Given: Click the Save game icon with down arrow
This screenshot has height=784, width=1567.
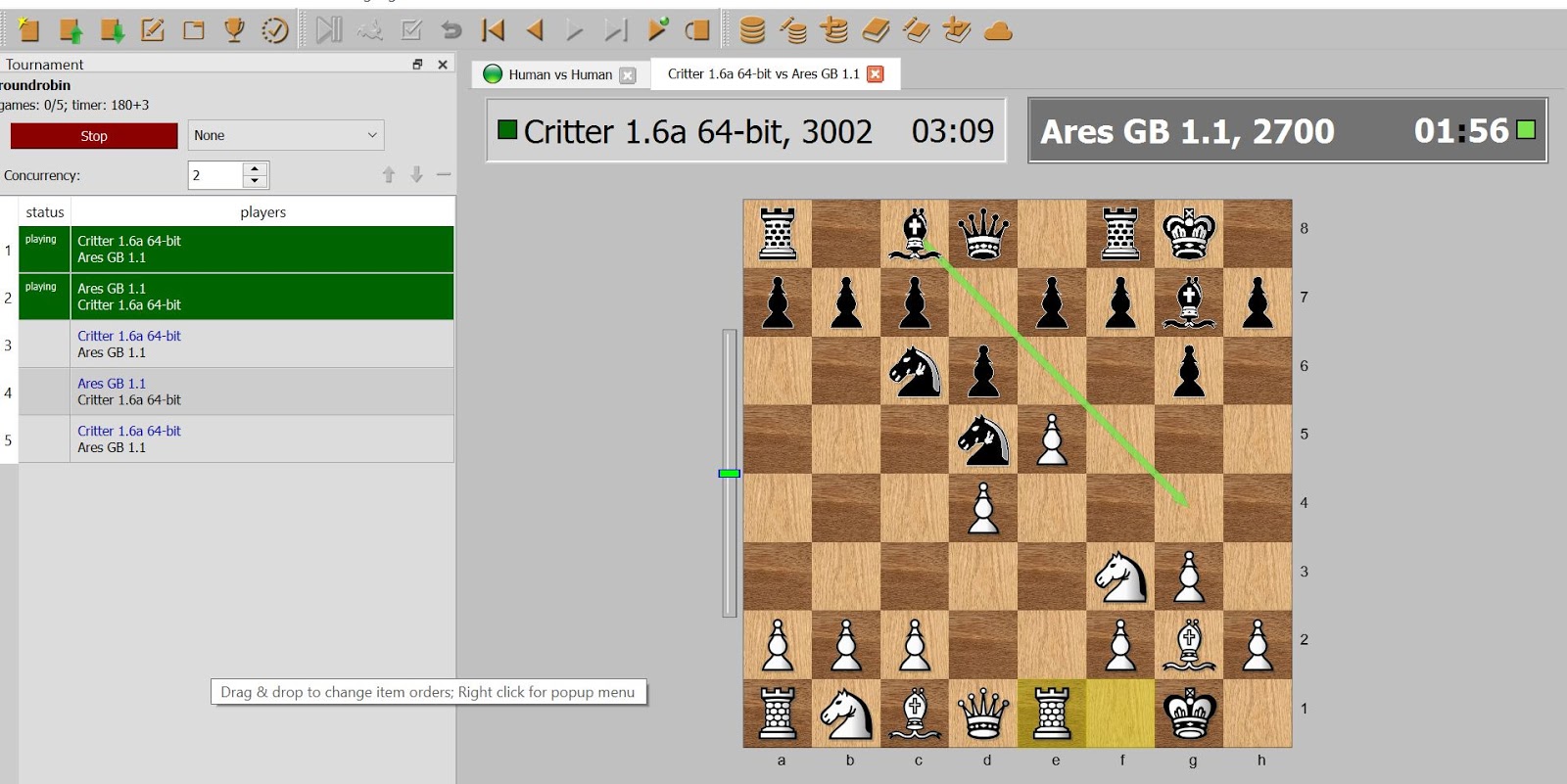Looking at the screenshot, I should click(112, 30).
